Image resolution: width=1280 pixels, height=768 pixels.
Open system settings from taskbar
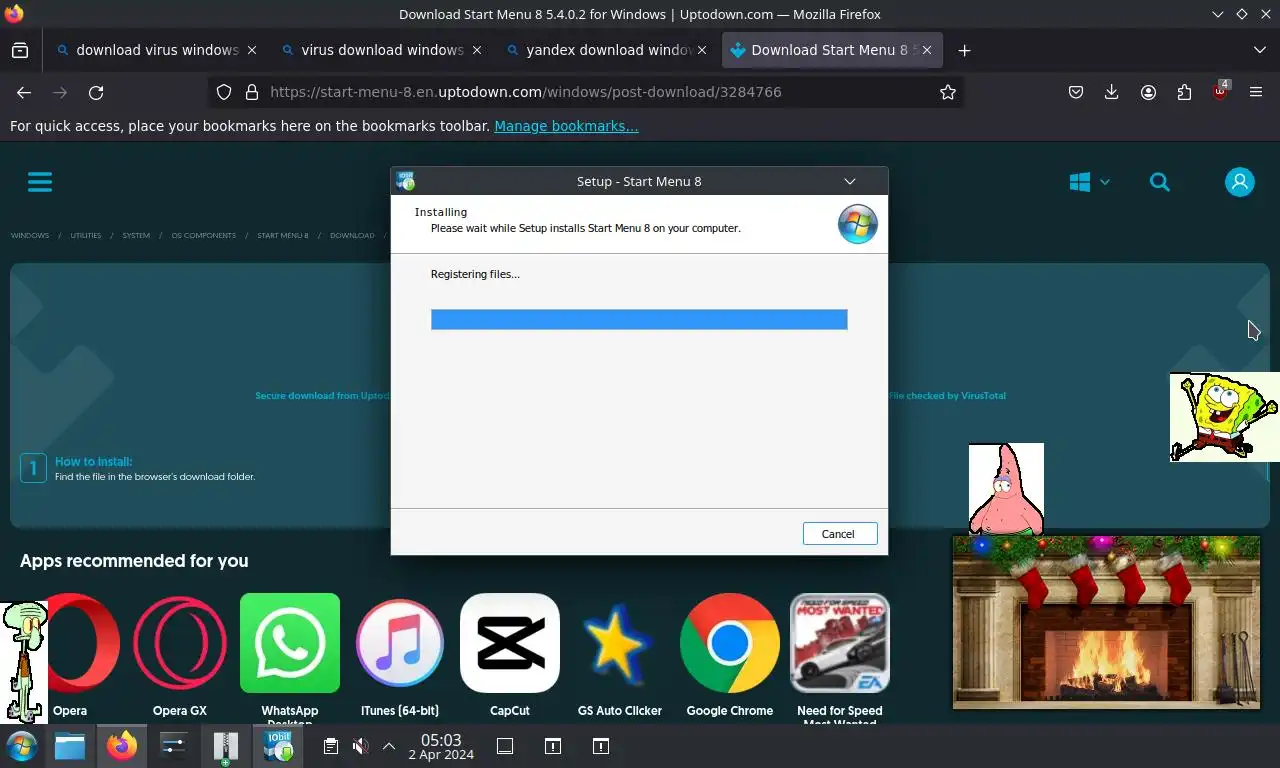pyautogui.click(x=174, y=746)
